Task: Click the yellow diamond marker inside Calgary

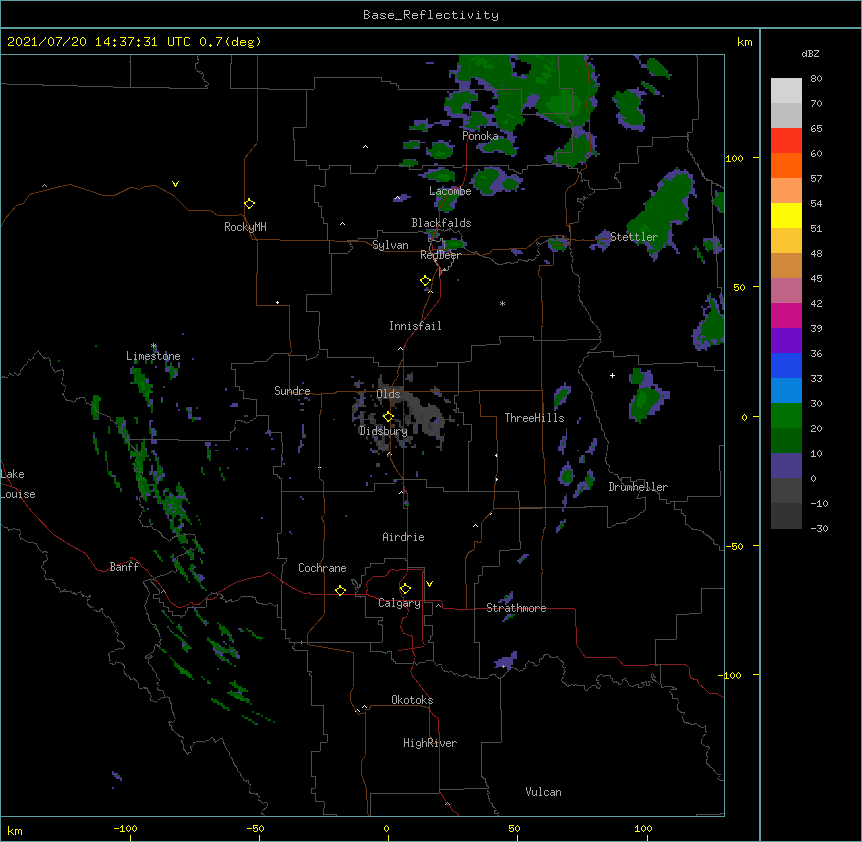Action: click(x=405, y=589)
